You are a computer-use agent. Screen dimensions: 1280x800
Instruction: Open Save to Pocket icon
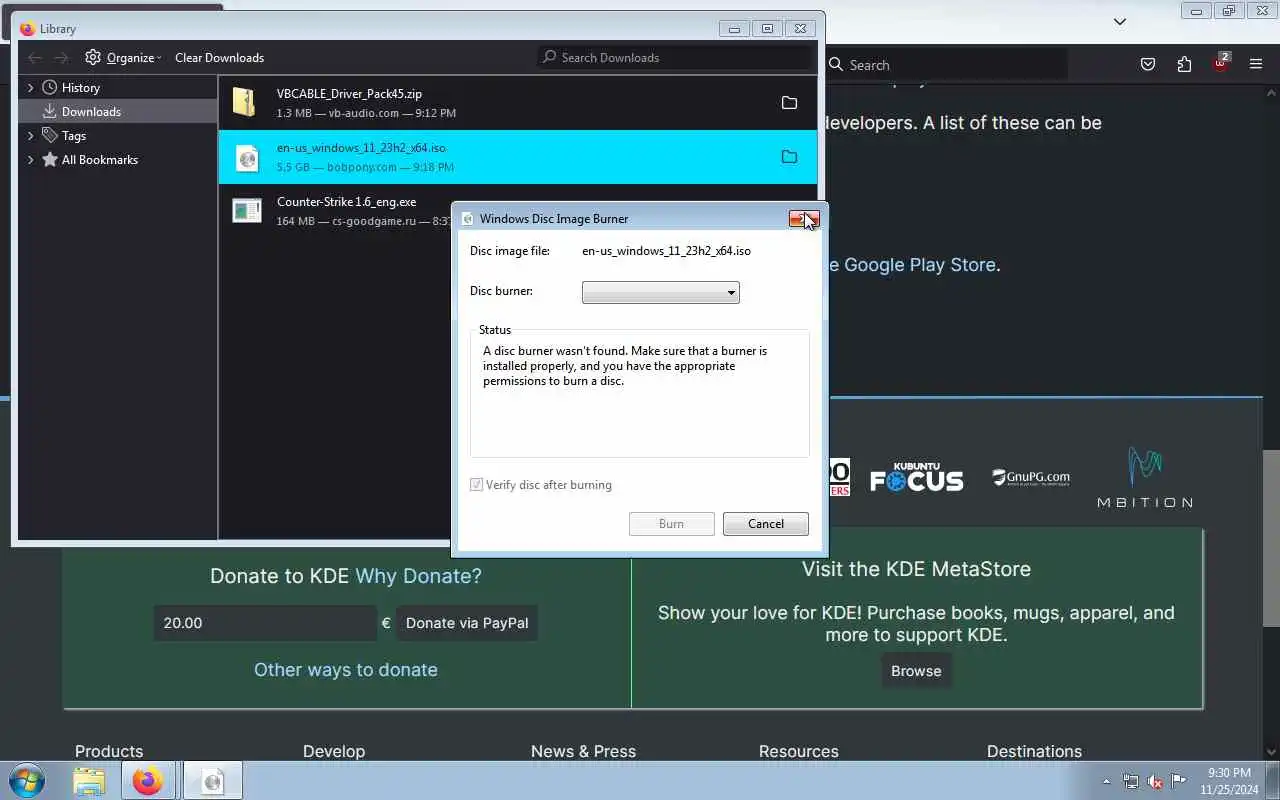pyautogui.click(x=1148, y=65)
